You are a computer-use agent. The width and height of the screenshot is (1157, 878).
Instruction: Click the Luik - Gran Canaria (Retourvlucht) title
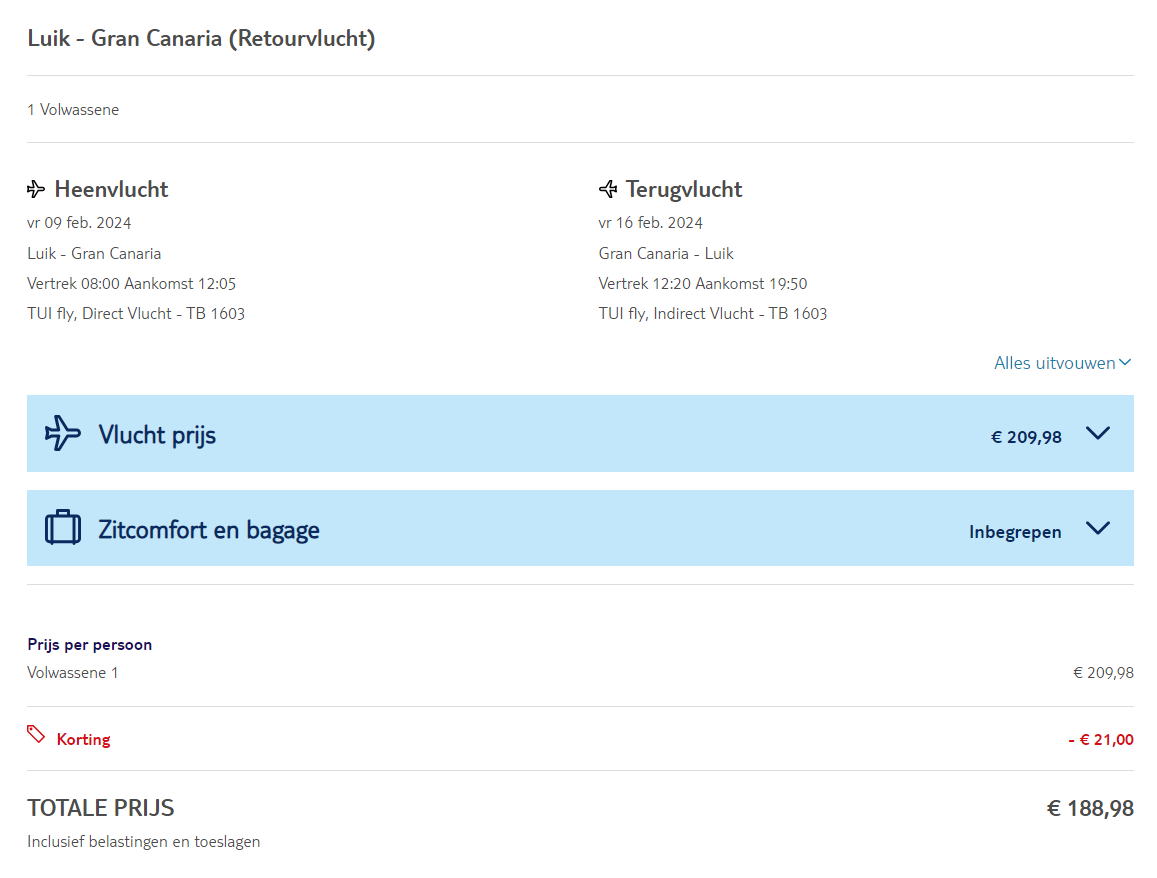pos(201,39)
